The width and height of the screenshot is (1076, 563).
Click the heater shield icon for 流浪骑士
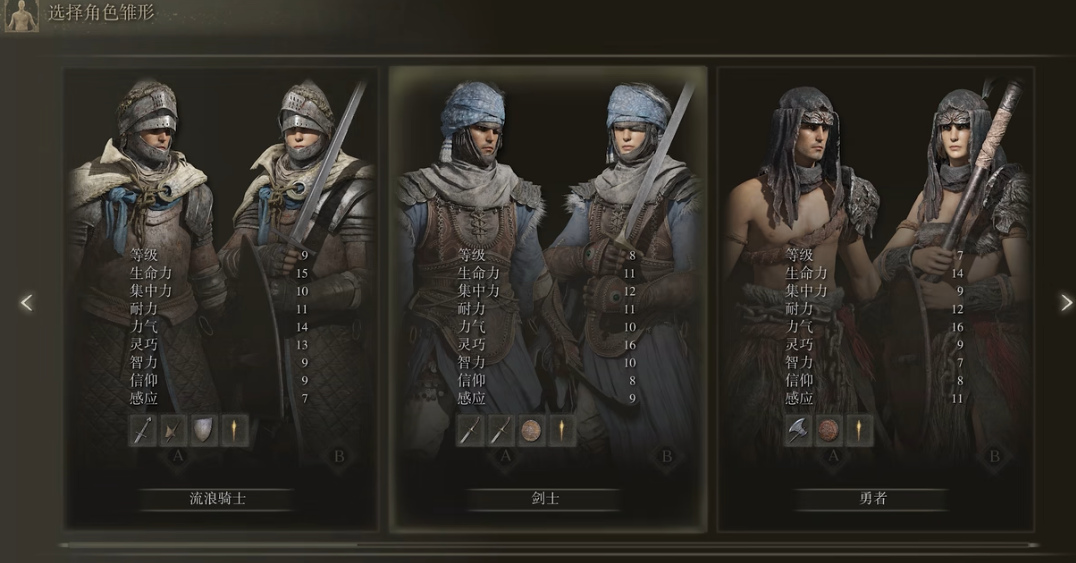(204, 430)
